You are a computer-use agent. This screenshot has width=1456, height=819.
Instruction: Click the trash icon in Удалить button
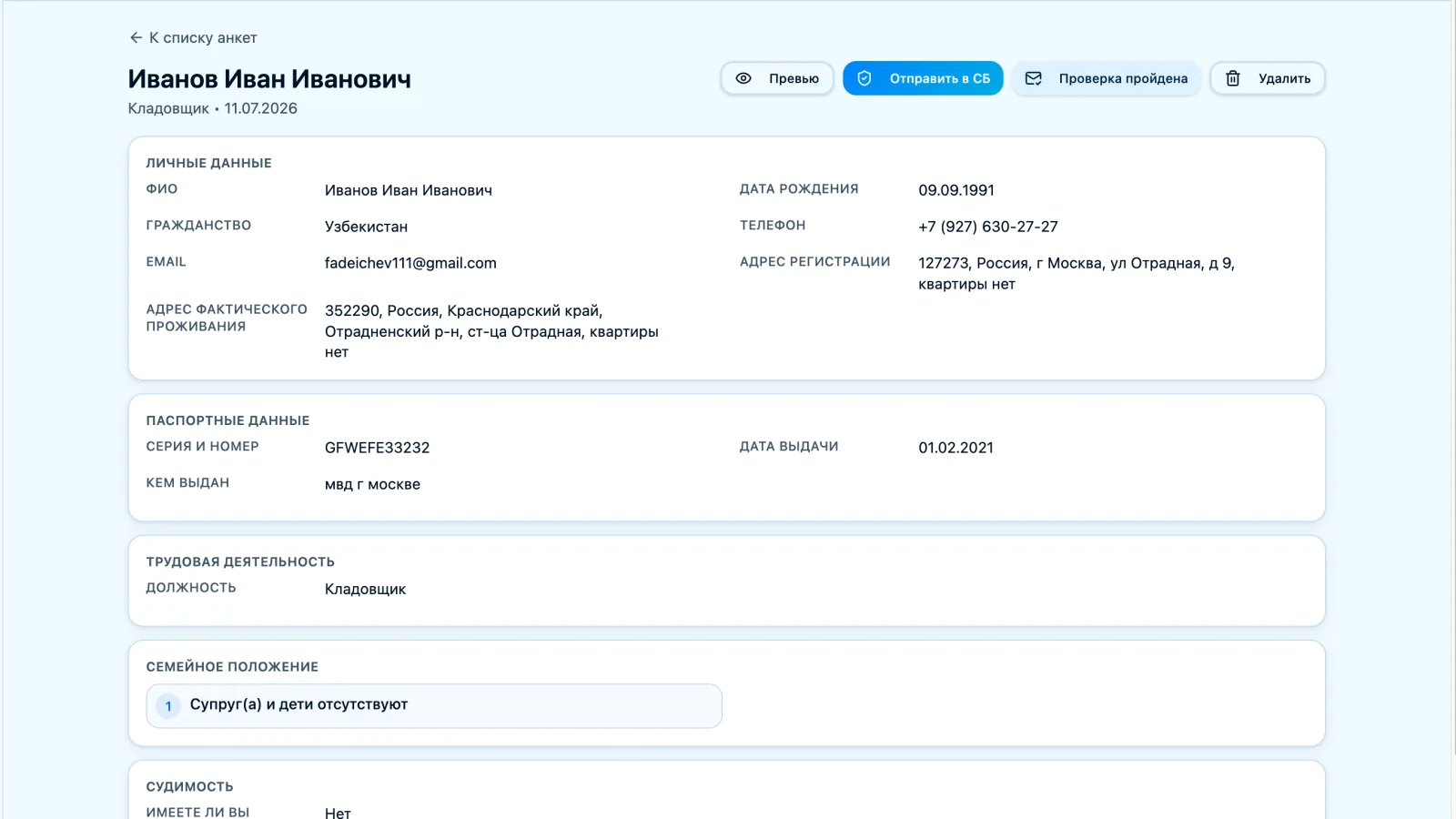1233,78
